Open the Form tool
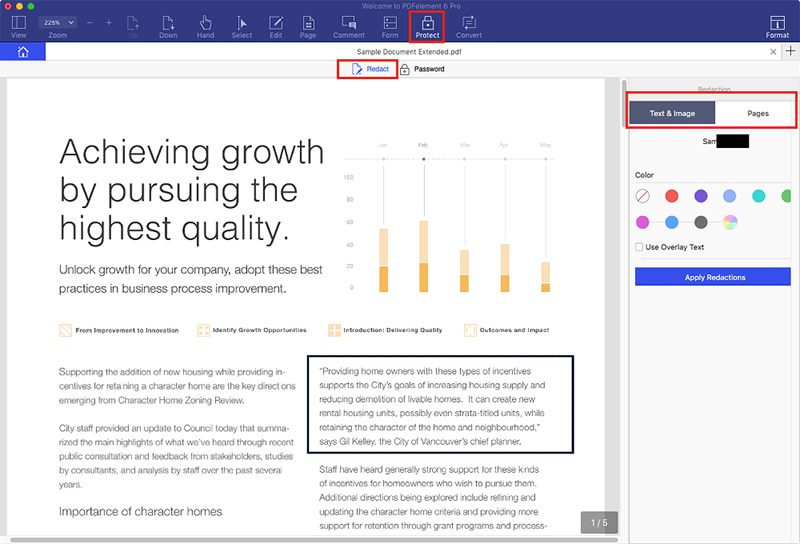 pyautogui.click(x=389, y=25)
